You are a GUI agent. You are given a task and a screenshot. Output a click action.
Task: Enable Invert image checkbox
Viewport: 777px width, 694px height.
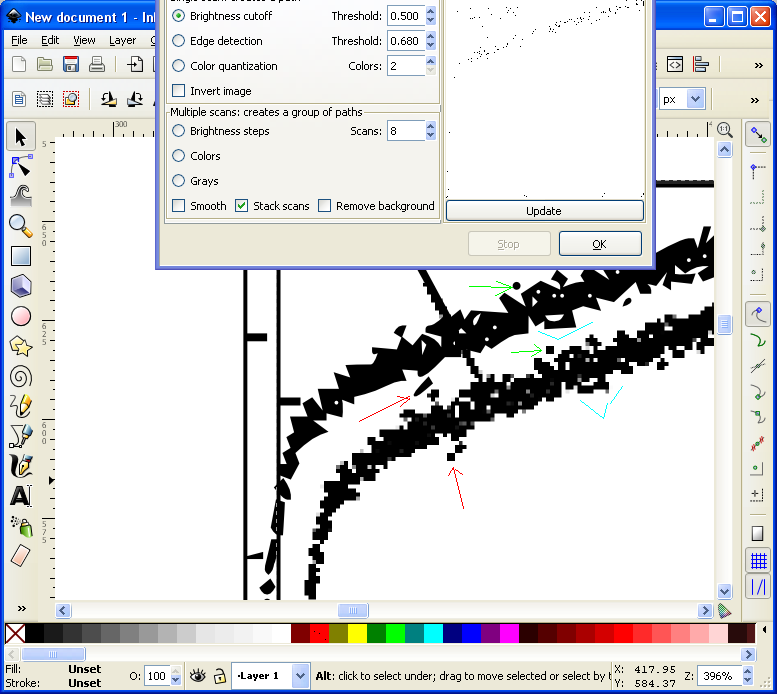[178, 91]
